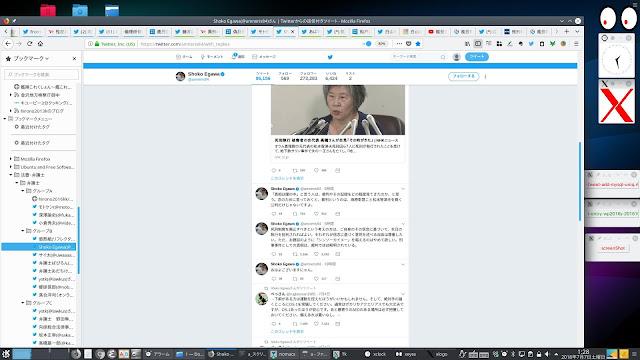
Task: Open the profile avatar menu in the Twitter header
Action: (x=457, y=57)
